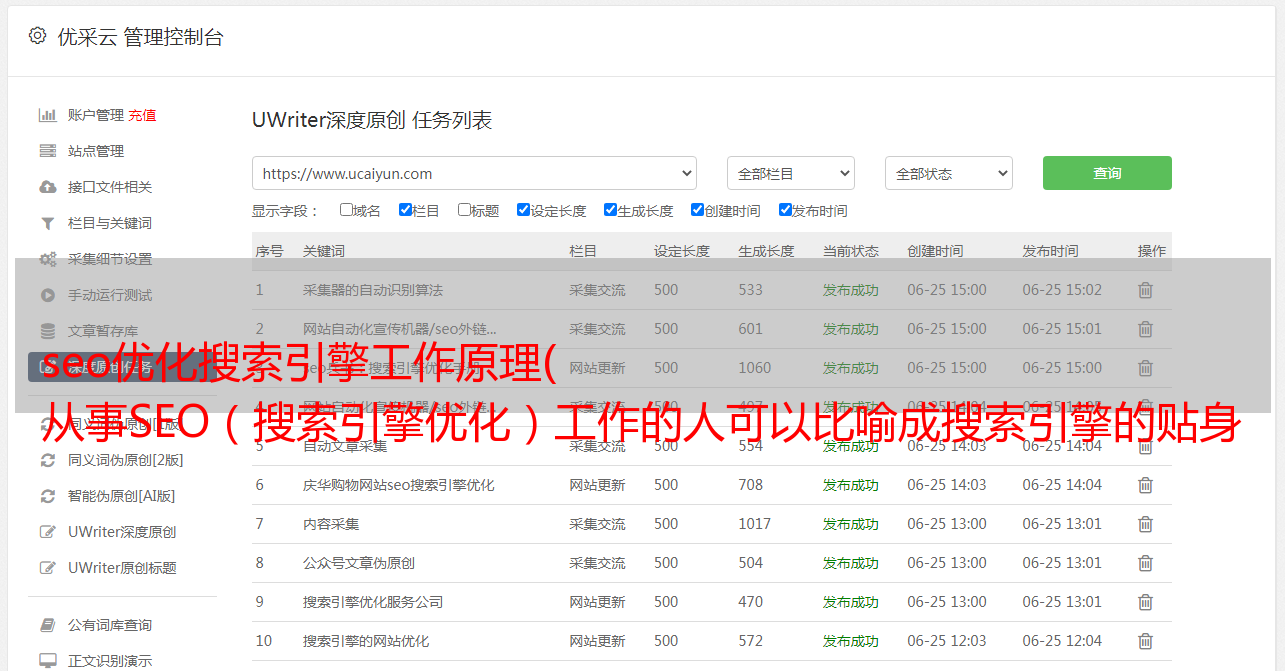This screenshot has width=1285, height=671.
Task: Click the 当前状态 column header
Action: pyautogui.click(x=851, y=251)
